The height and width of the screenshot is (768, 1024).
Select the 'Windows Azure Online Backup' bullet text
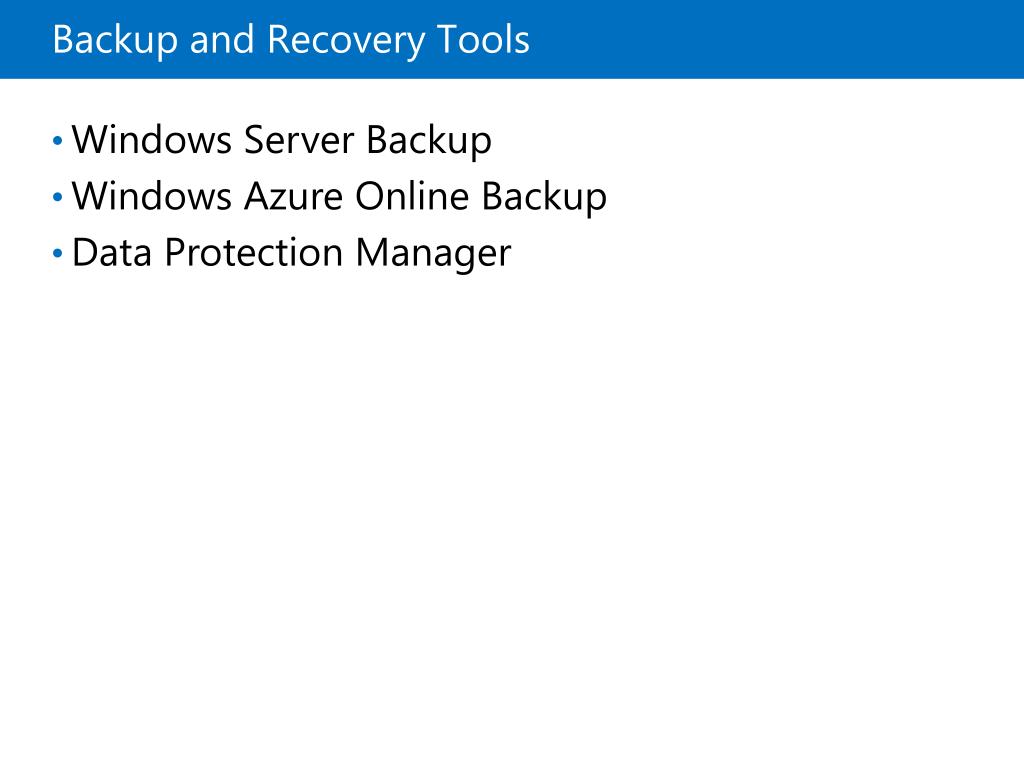point(339,197)
